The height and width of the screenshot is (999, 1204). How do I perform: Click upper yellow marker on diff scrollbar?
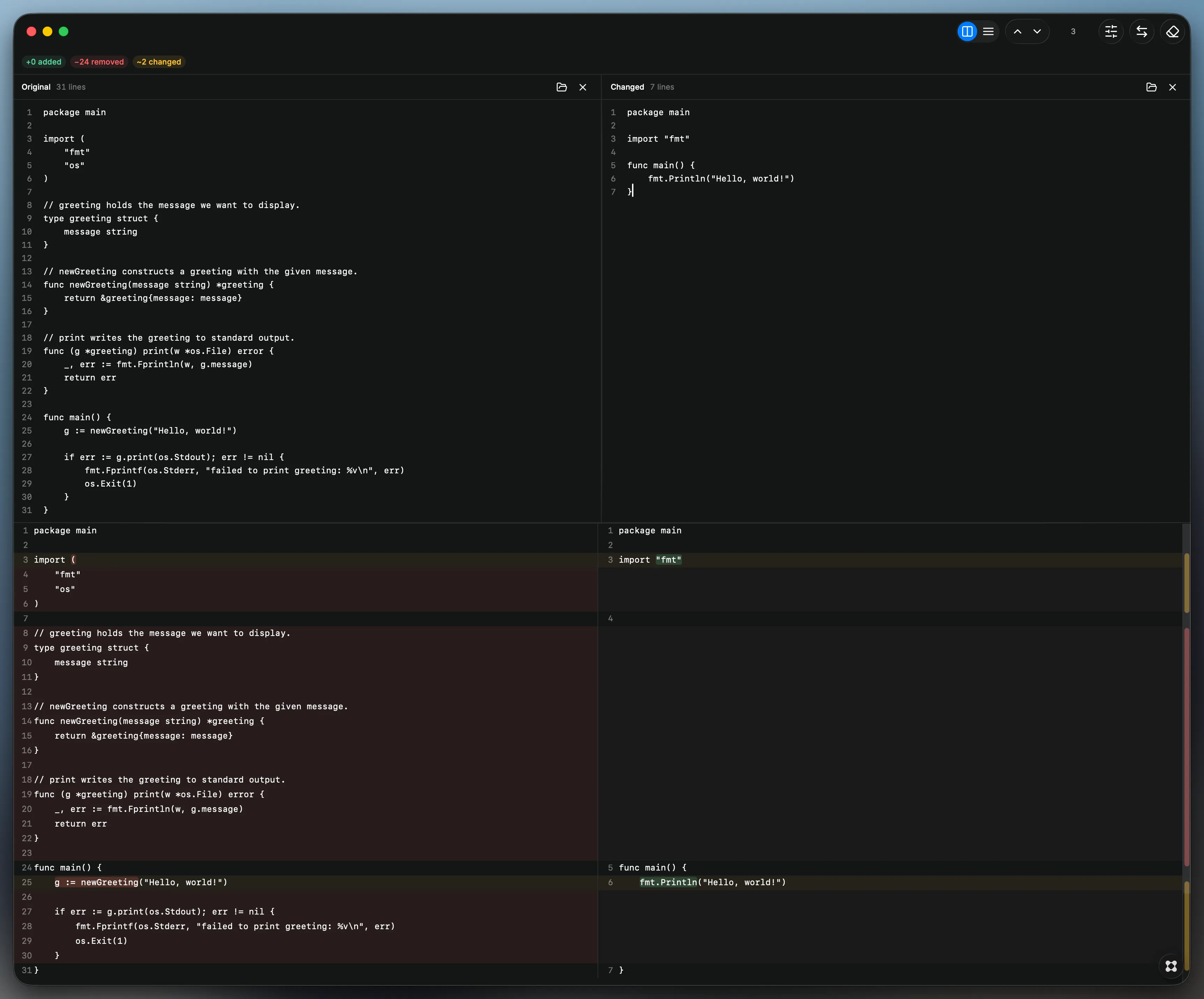coord(1186,583)
